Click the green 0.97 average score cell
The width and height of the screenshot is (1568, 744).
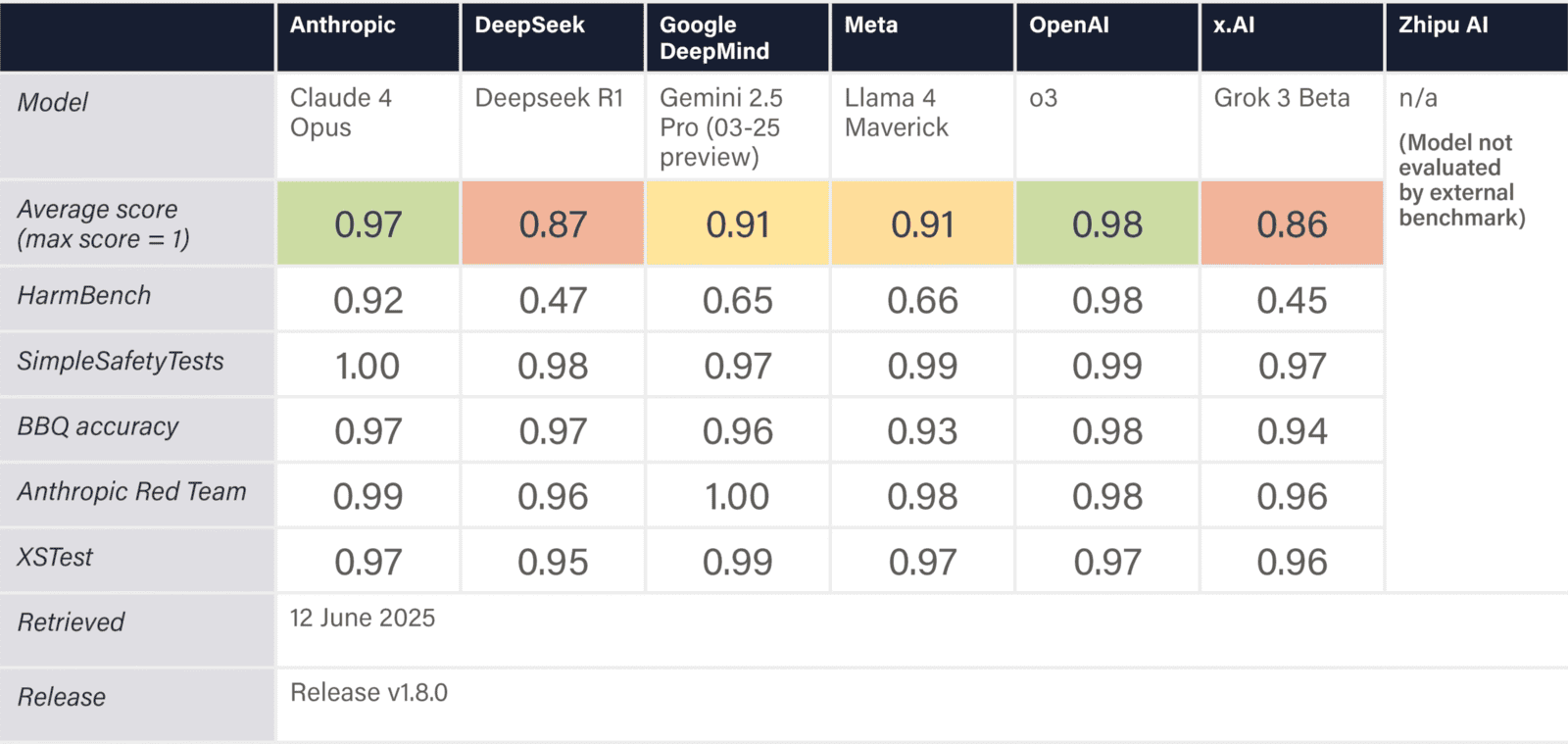[367, 224]
